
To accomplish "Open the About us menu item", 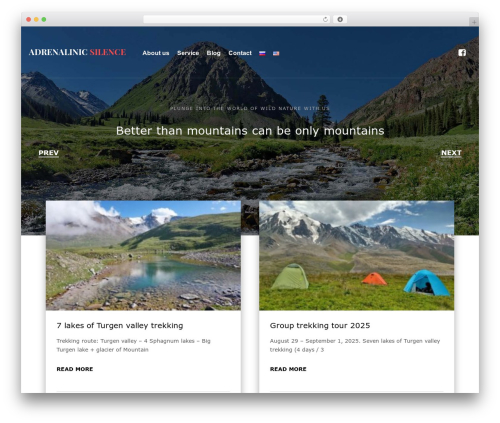I will click(156, 53).
